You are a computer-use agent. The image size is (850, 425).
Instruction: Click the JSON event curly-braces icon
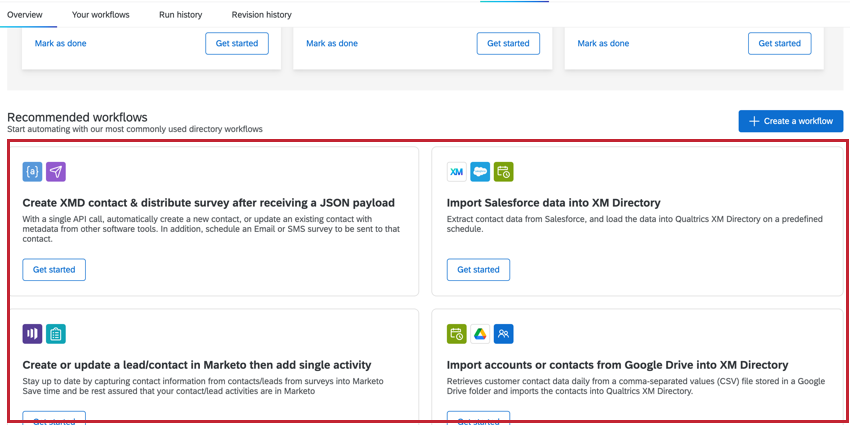click(x=33, y=172)
